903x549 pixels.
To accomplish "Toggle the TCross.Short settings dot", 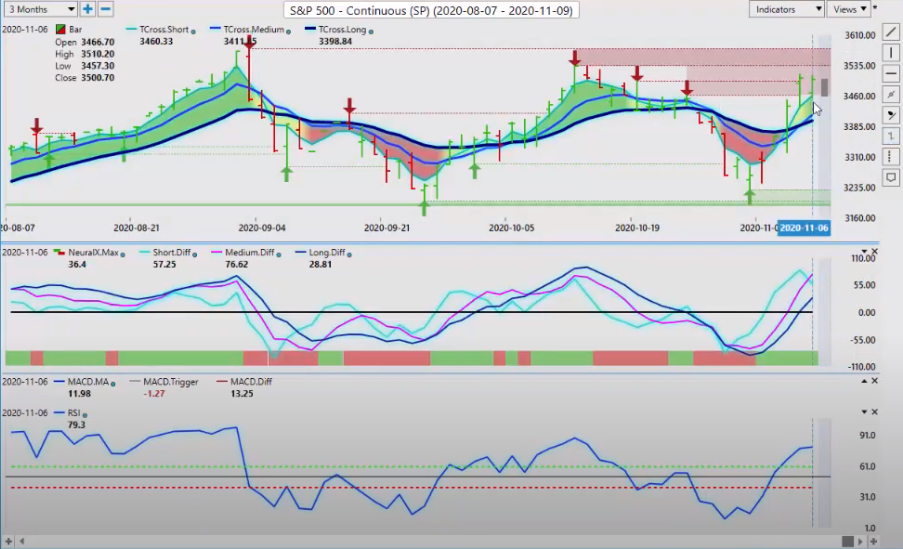I will (193, 31).
